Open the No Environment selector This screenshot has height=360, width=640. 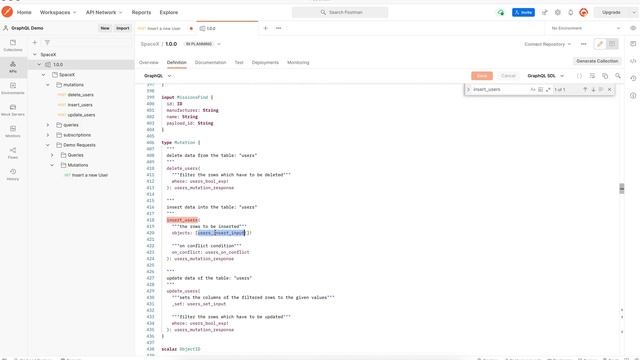point(585,28)
